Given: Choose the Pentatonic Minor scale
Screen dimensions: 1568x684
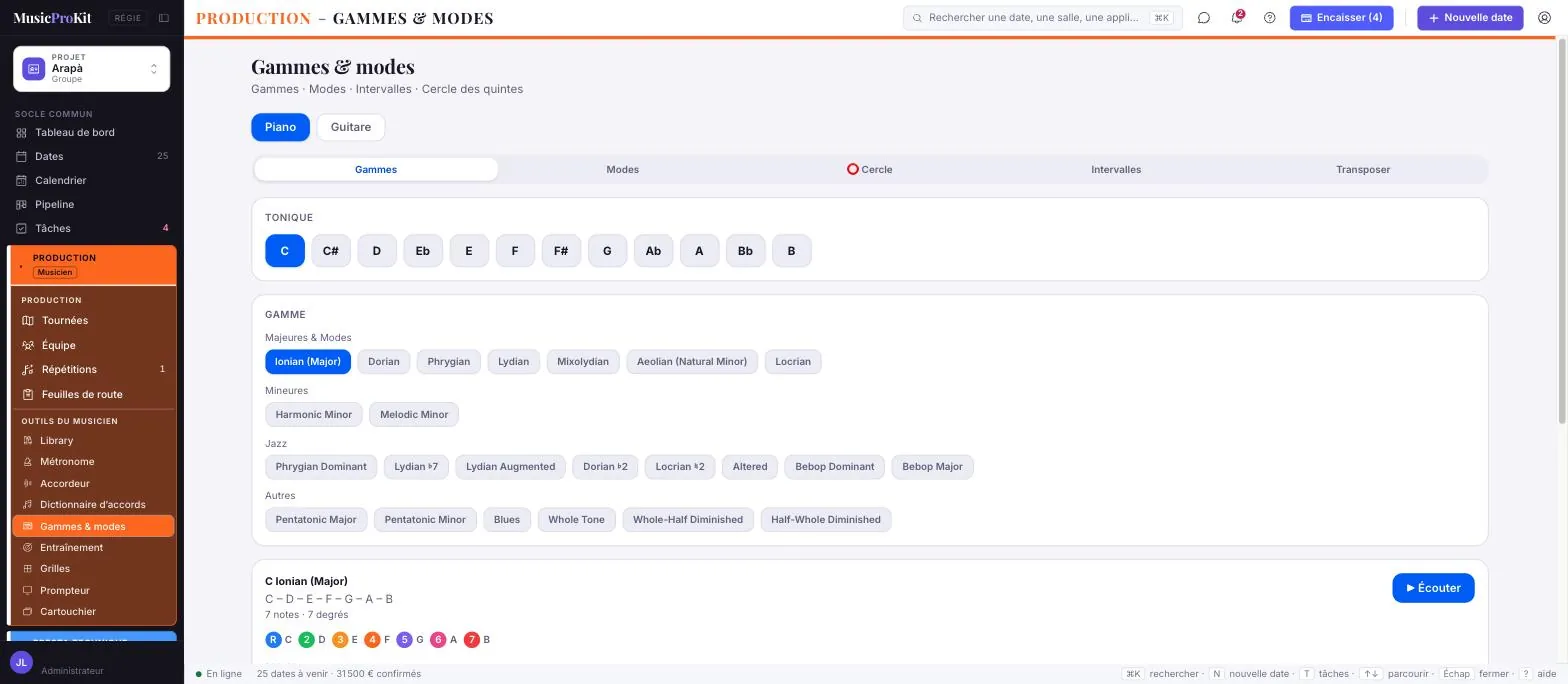Looking at the screenshot, I should point(425,520).
